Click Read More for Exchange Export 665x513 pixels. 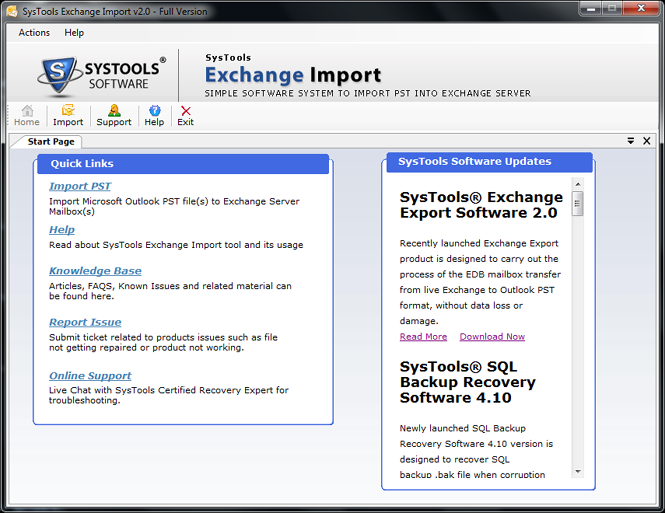tap(423, 337)
